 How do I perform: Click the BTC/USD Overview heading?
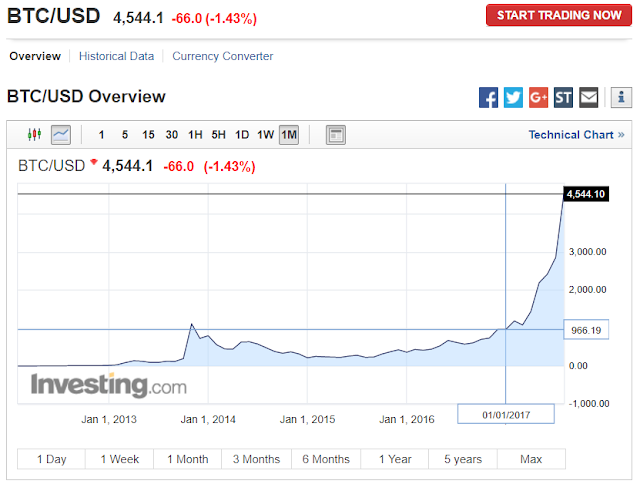pyautogui.click(x=86, y=96)
